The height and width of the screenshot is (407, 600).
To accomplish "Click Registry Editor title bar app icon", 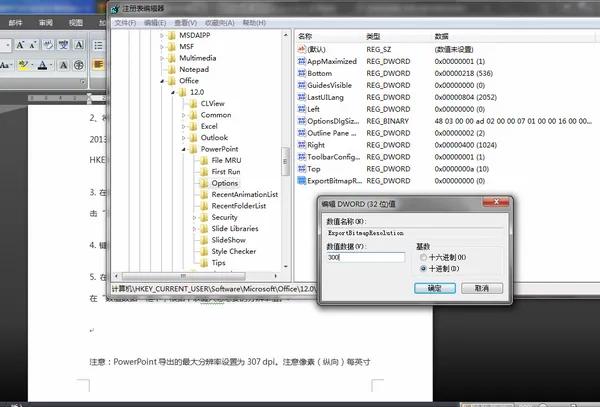I will (115, 9).
